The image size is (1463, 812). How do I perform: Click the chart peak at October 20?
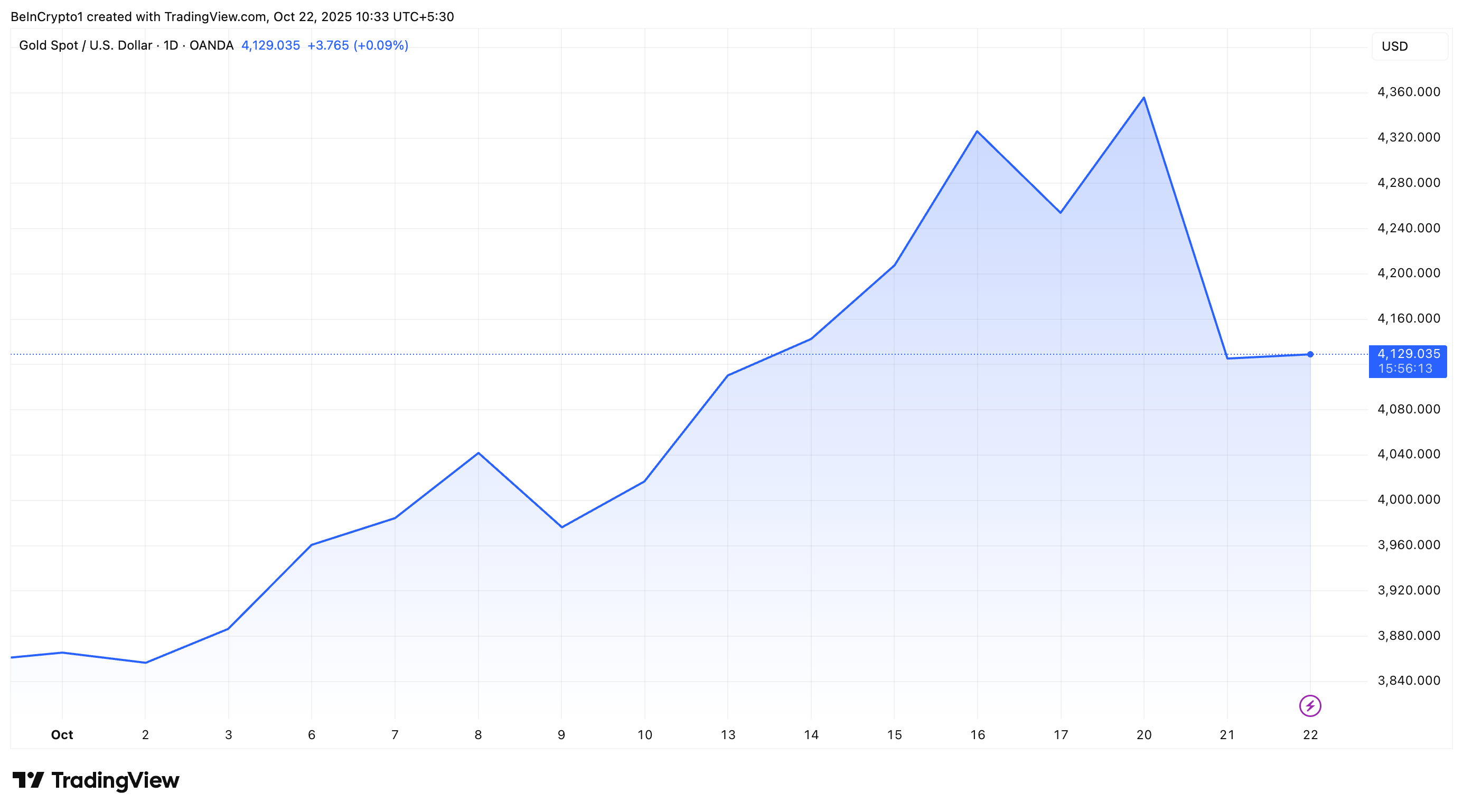tap(1143, 98)
